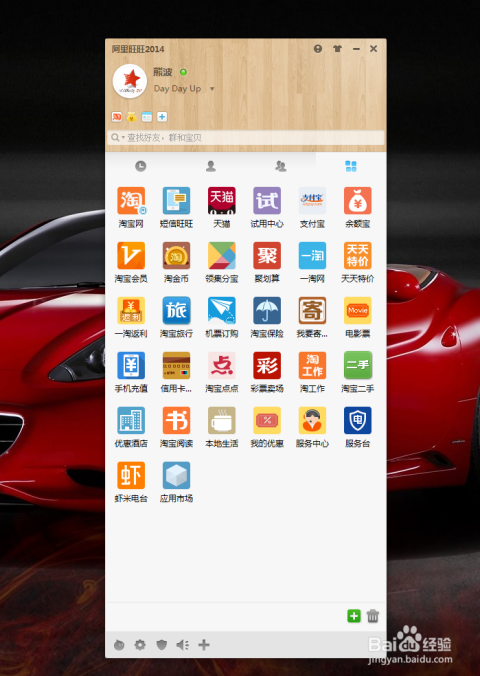Open 试用中心 icon
Image resolution: width=480 pixels, height=676 pixels.
[267, 201]
